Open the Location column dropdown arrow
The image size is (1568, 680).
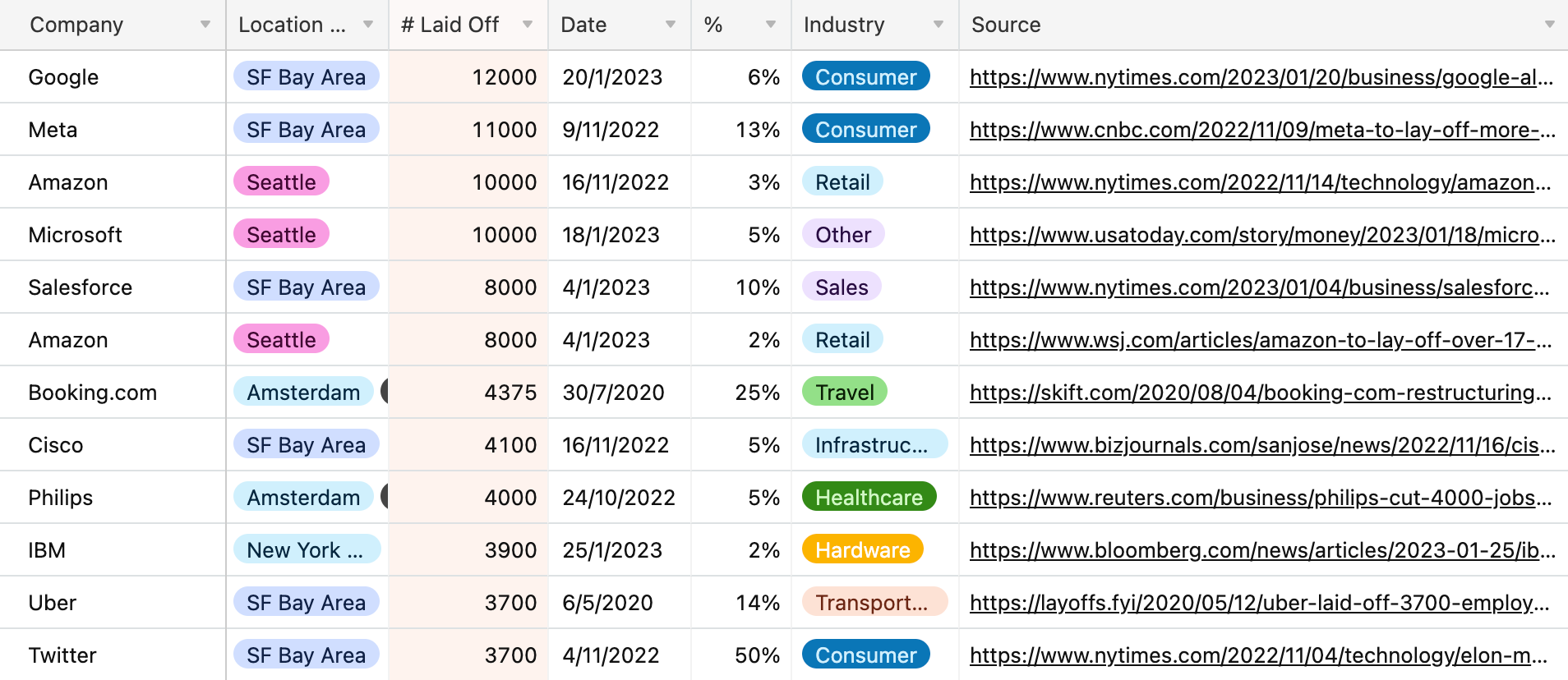(368, 25)
